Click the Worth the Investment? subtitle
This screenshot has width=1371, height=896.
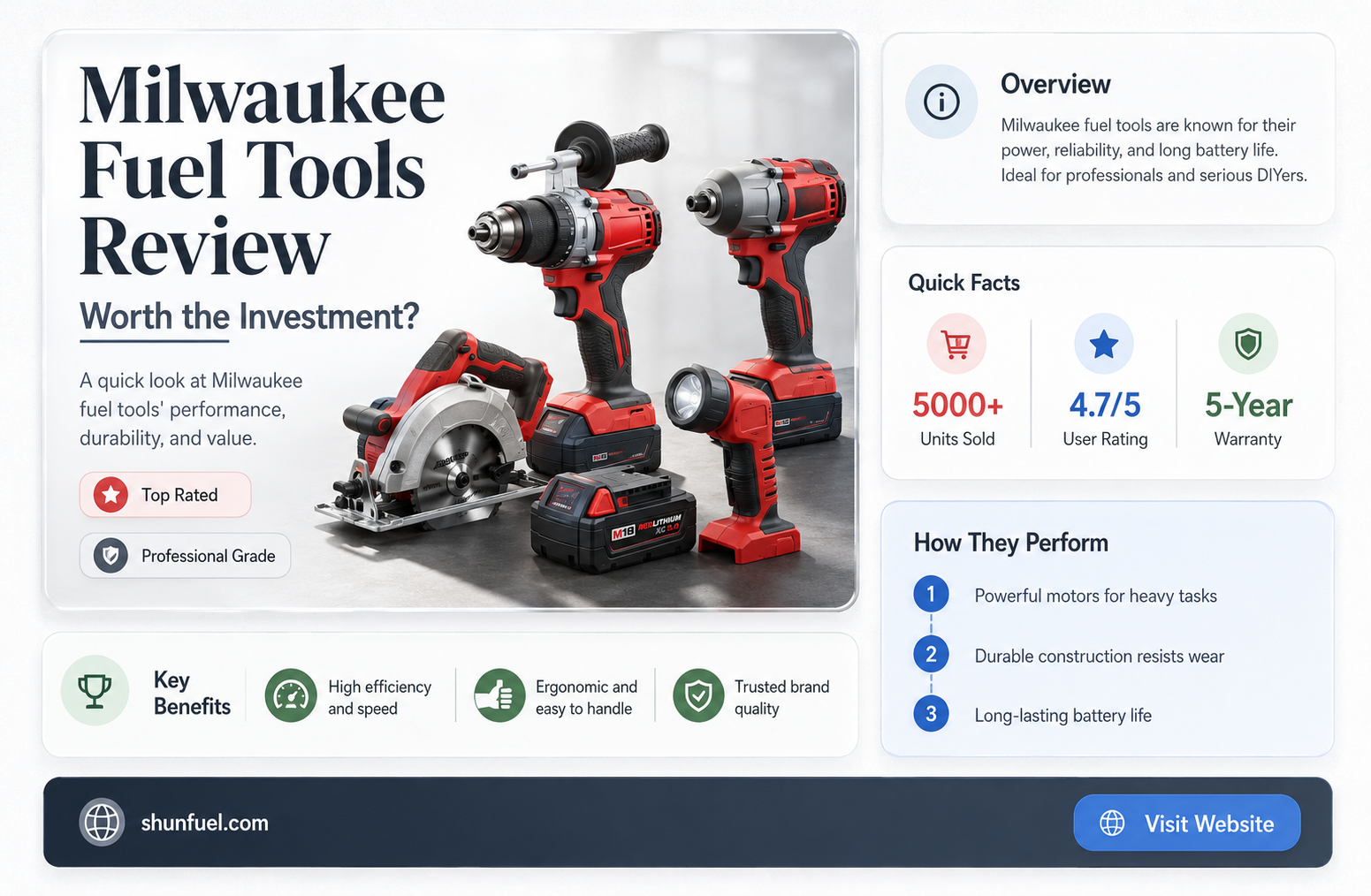[x=249, y=316]
